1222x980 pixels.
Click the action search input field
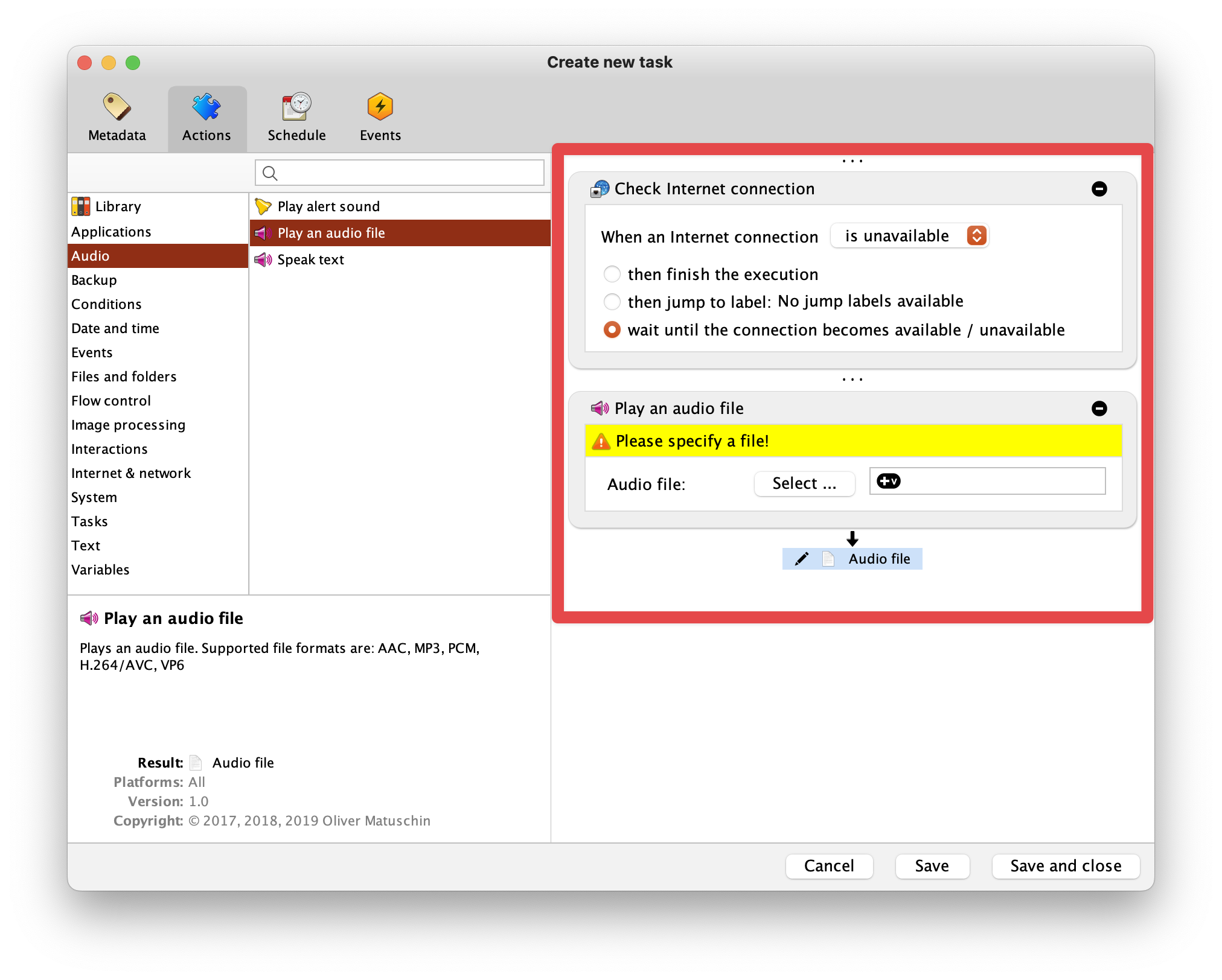coord(411,173)
